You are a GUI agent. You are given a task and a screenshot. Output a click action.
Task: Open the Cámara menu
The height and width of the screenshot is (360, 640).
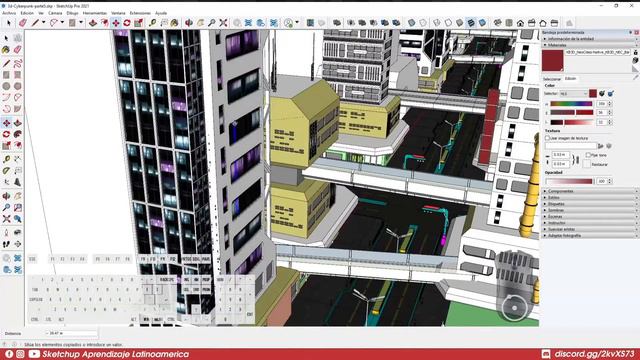click(55, 13)
